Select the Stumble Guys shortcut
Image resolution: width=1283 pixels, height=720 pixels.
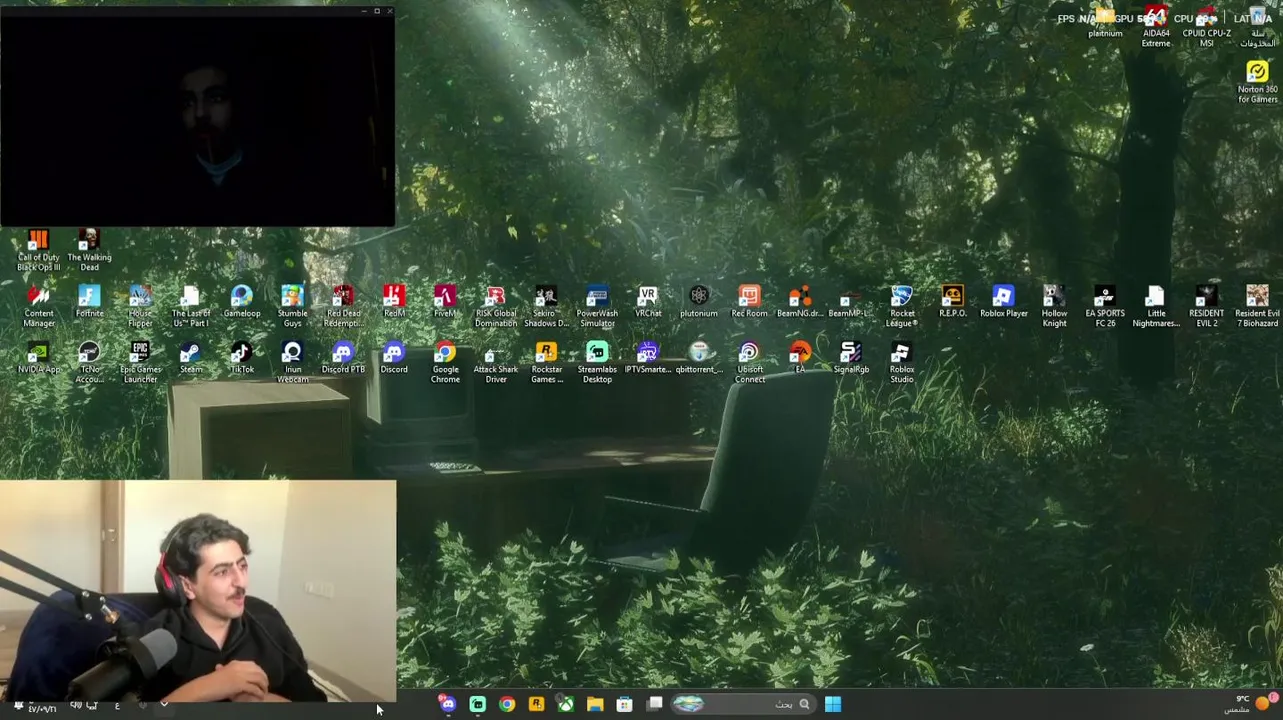coord(292,306)
